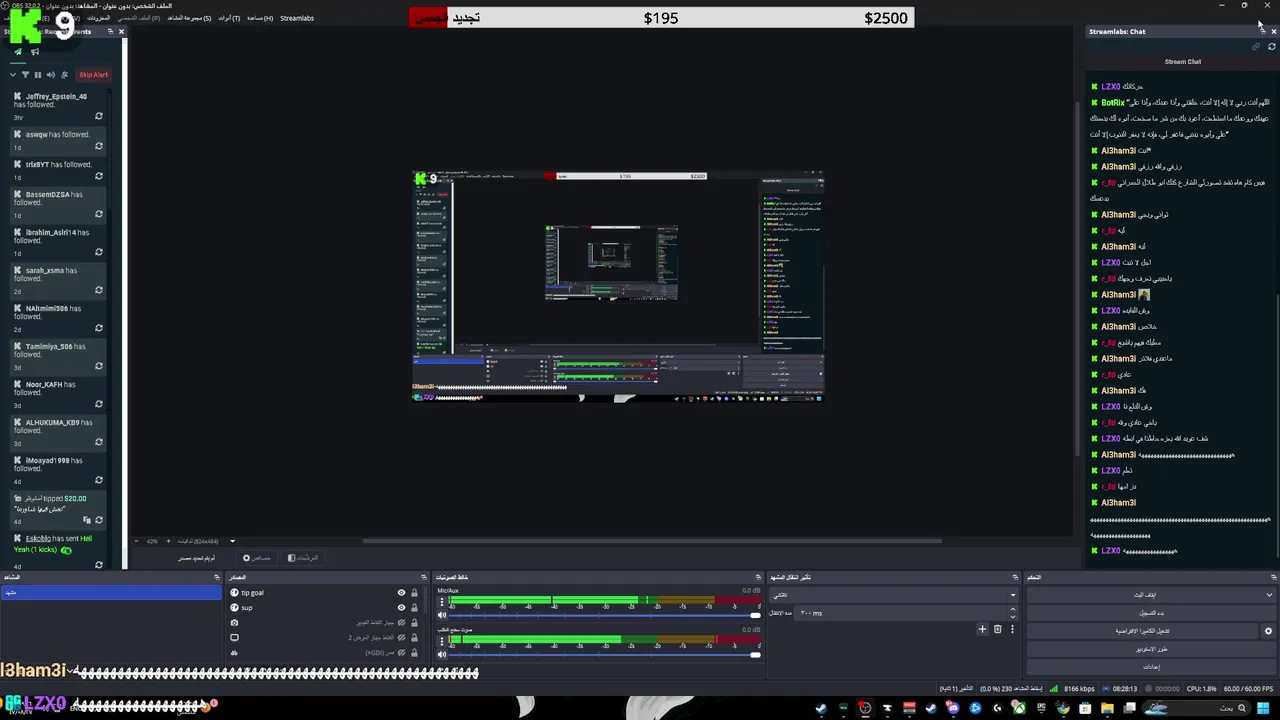Open the أدوات (T) tools menu
The width and height of the screenshot is (1280, 720).
(x=229, y=18)
